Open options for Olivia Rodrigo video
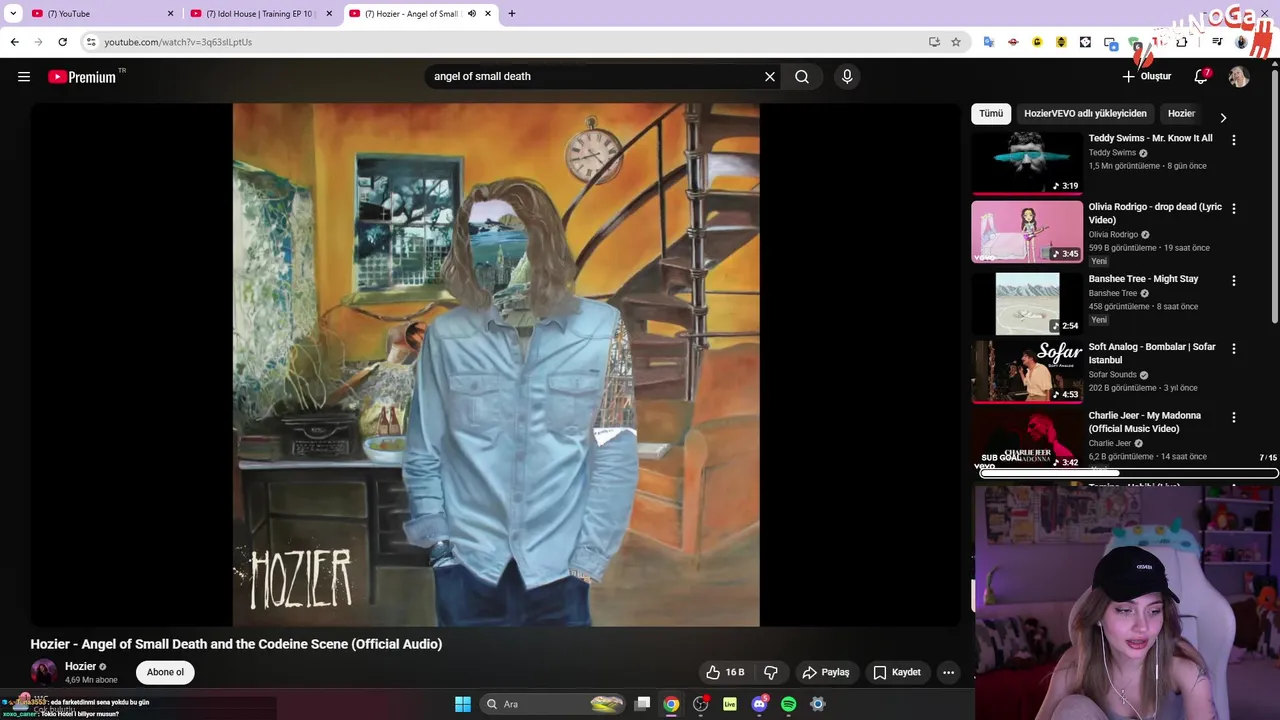1280x720 pixels. coord(1233,209)
